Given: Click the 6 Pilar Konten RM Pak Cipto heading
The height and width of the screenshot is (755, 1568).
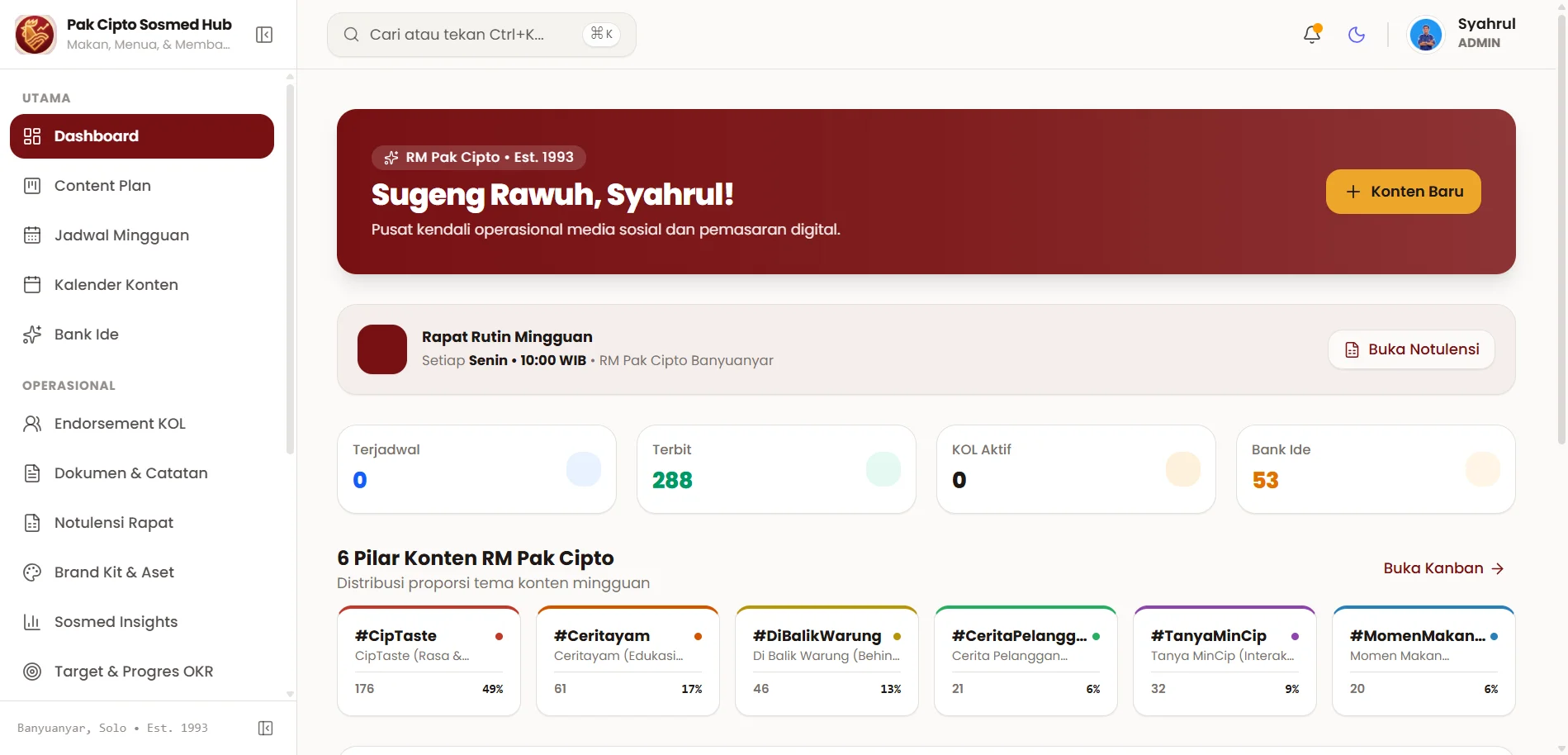Looking at the screenshot, I should click(x=476, y=558).
